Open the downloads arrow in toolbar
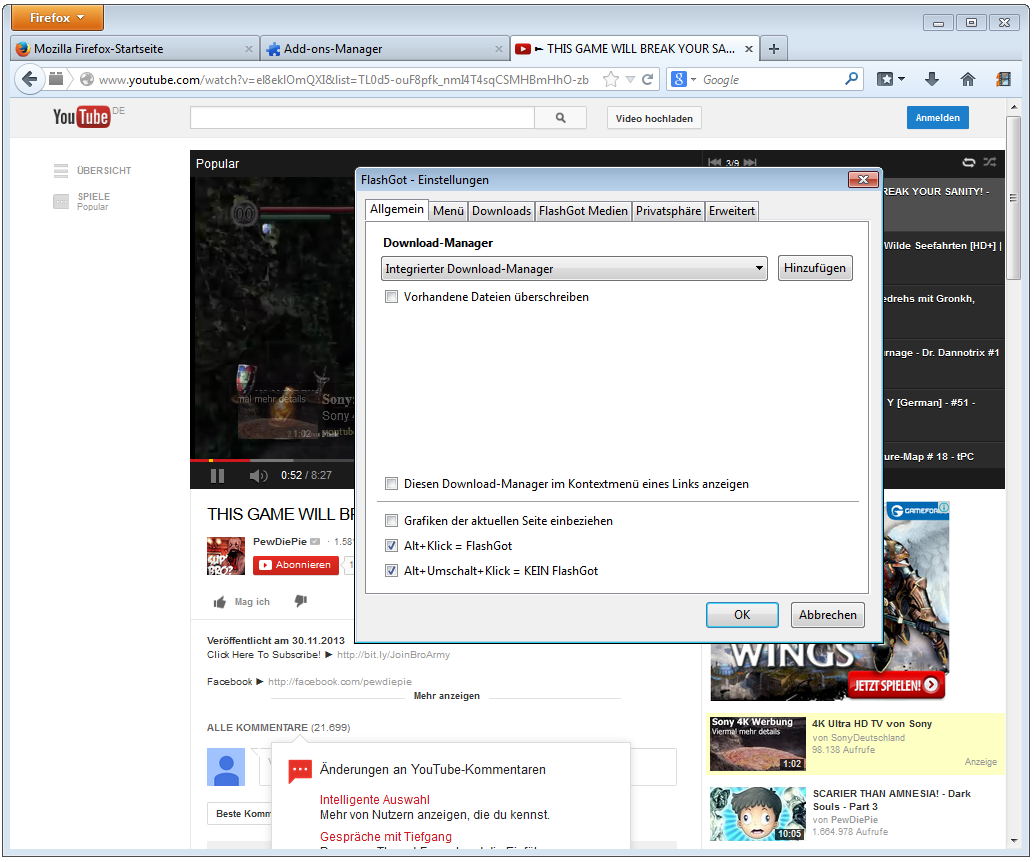 click(932, 80)
